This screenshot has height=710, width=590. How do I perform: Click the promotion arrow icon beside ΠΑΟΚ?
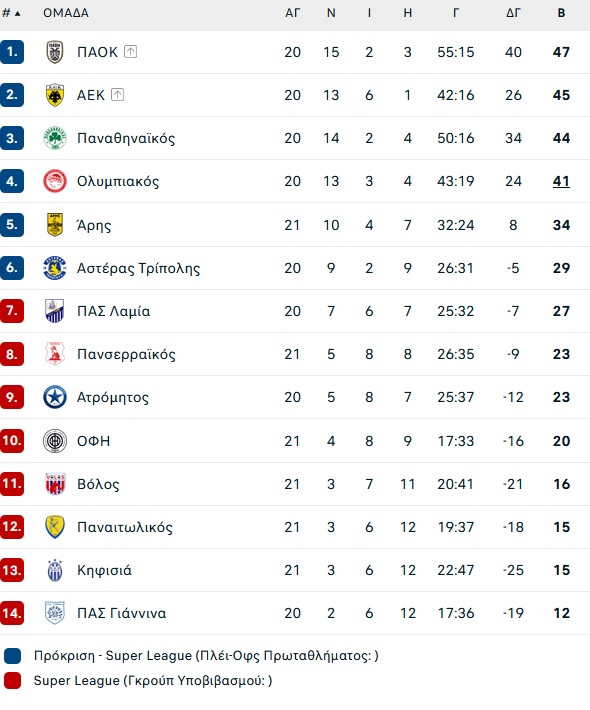130,52
